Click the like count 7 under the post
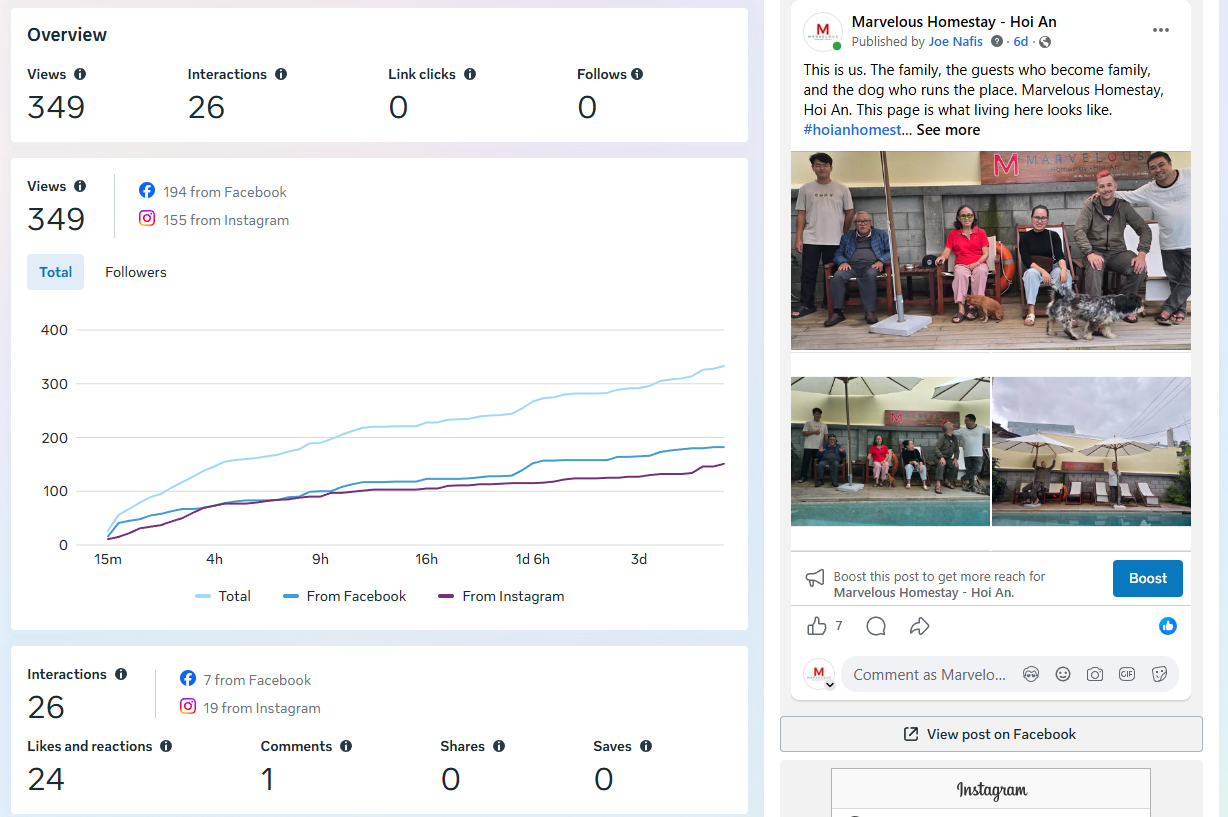The image size is (1228, 817). point(839,626)
